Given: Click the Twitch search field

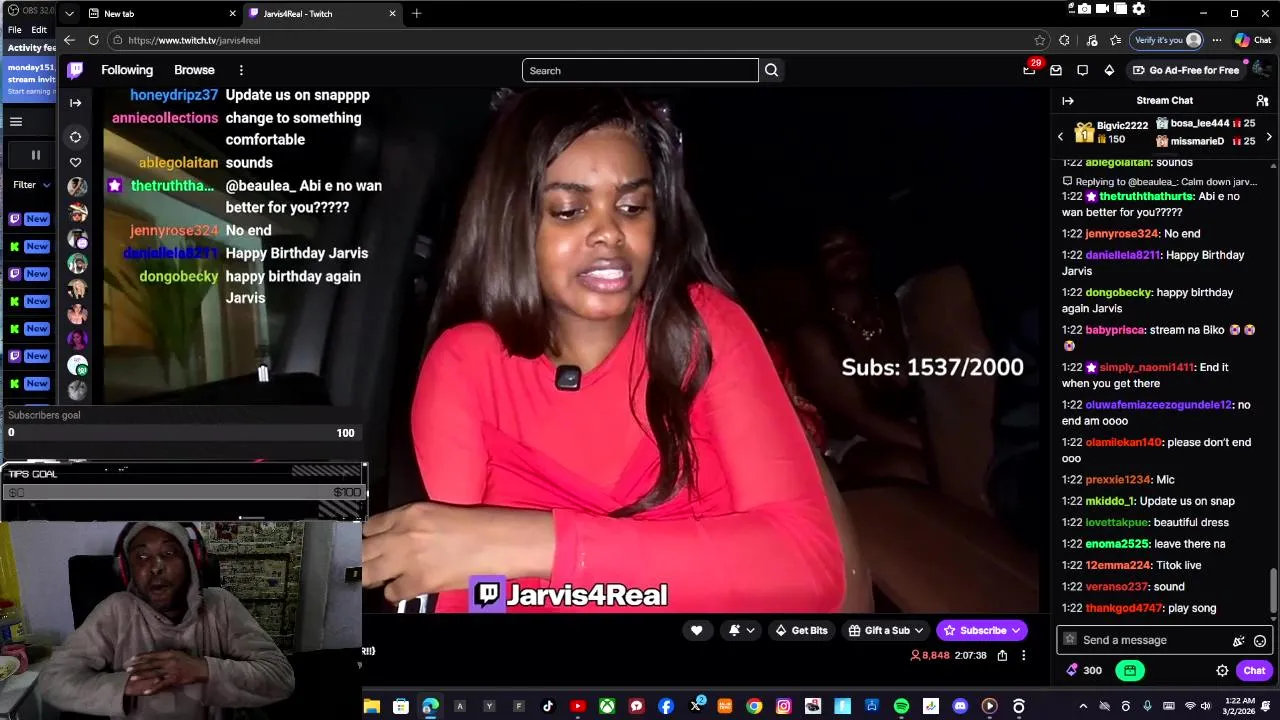Looking at the screenshot, I should coord(640,70).
